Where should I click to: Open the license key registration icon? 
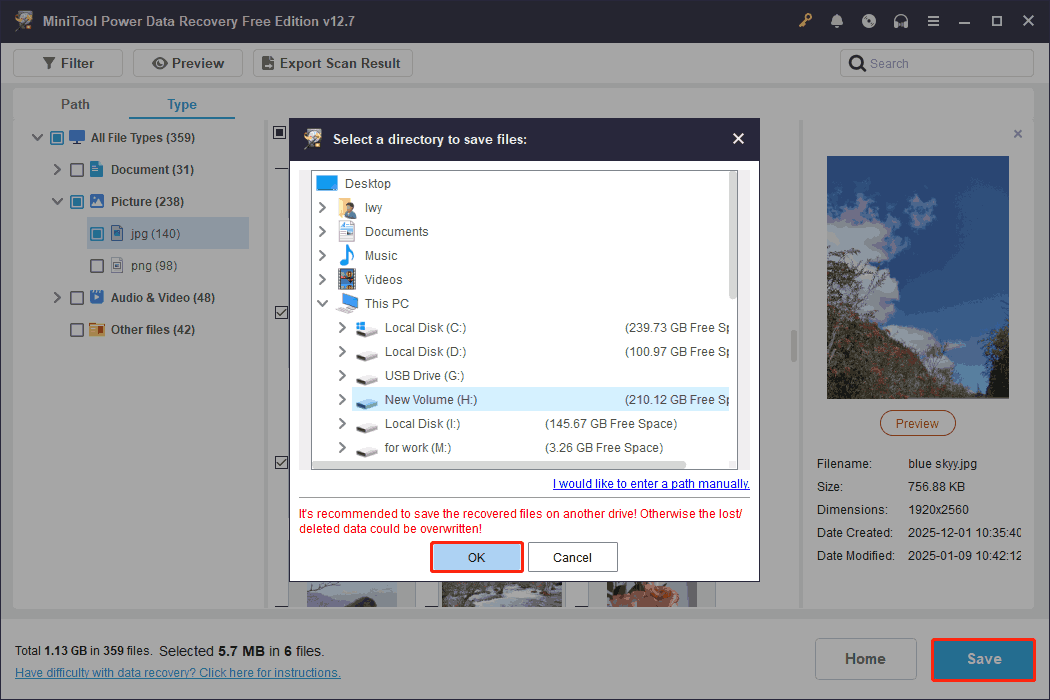(805, 20)
